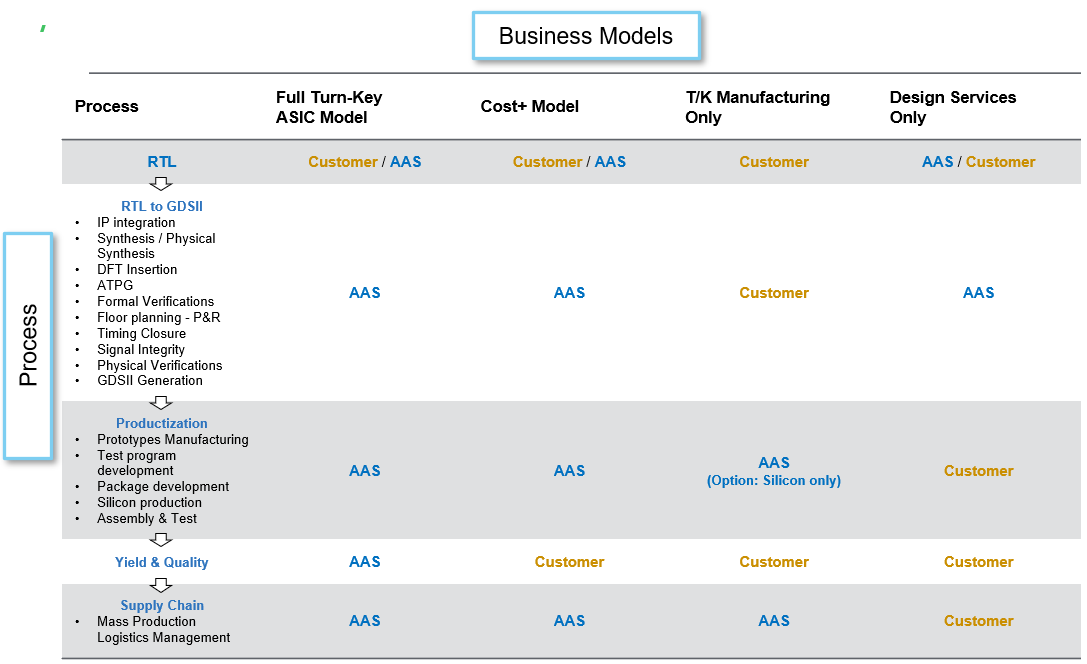Screen dimensions: 1087x664
Task: Click the arrow above the Supply Chain heading
Action: (x=161, y=584)
